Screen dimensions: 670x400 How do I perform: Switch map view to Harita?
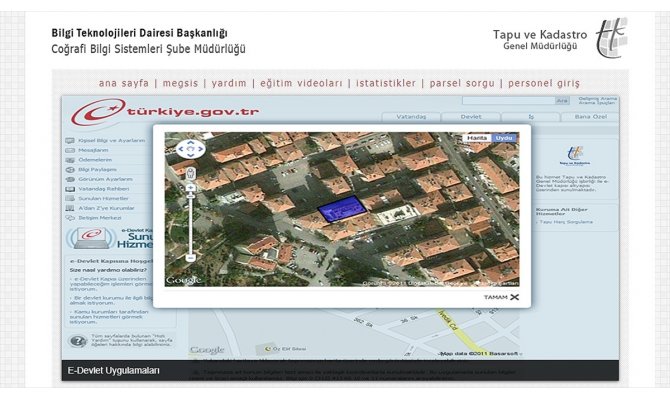[x=479, y=137]
